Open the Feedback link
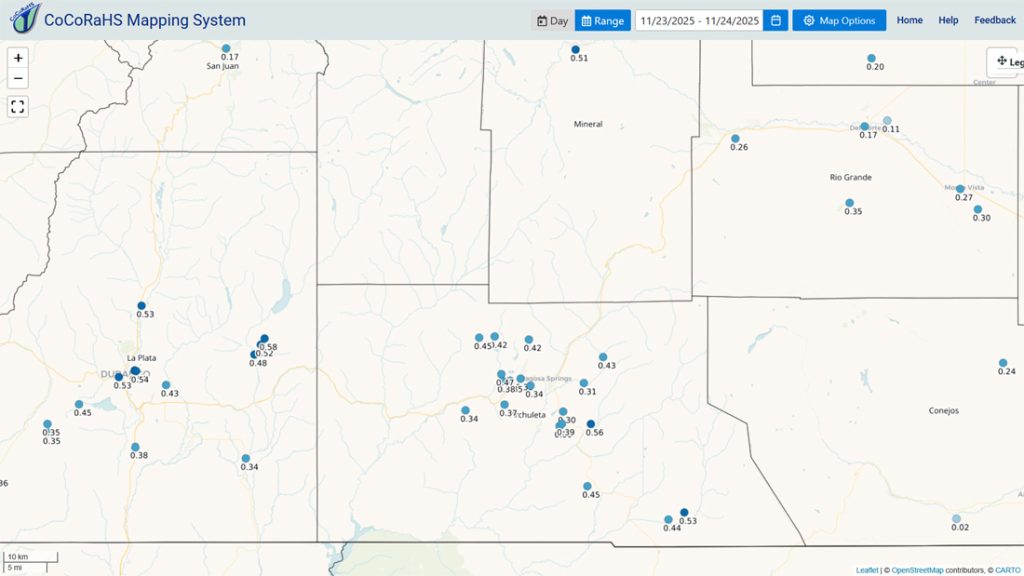1024x576 pixels. pos(995,20)
